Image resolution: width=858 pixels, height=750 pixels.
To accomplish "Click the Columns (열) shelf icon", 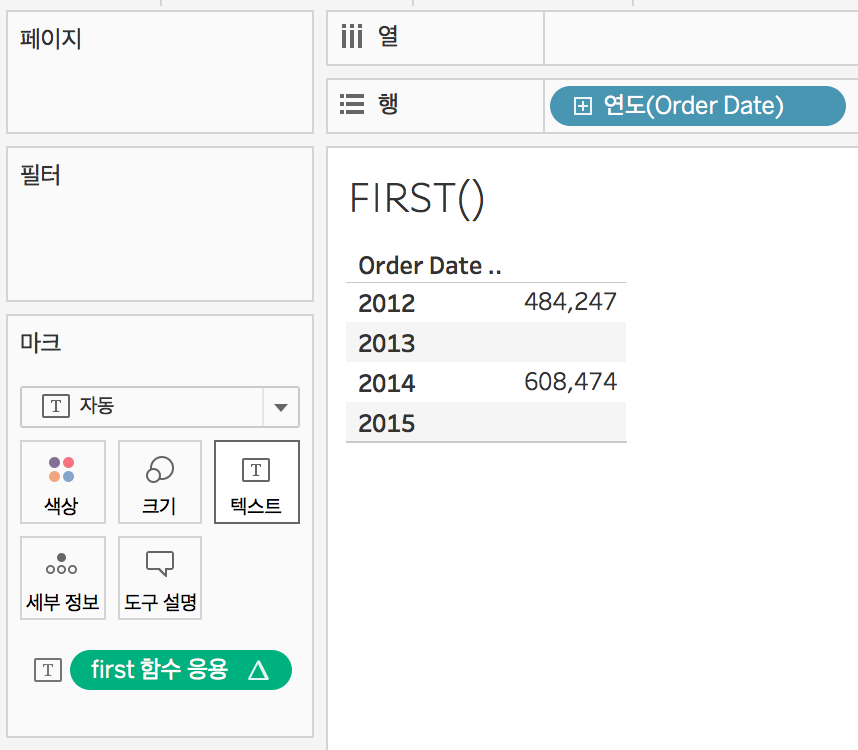I will tap(352, 37).
